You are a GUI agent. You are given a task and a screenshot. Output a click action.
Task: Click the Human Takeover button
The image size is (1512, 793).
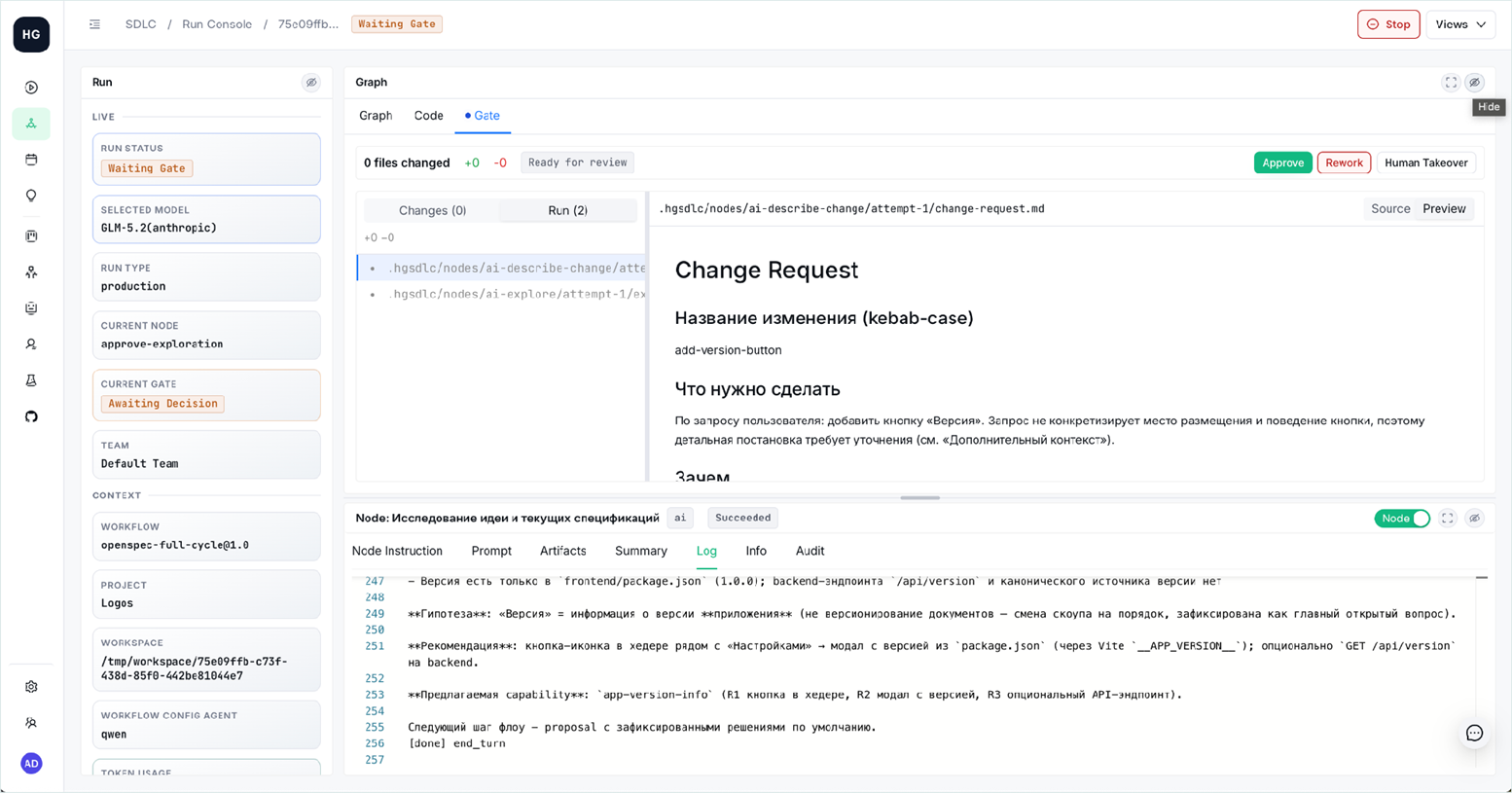(1425, 162)
